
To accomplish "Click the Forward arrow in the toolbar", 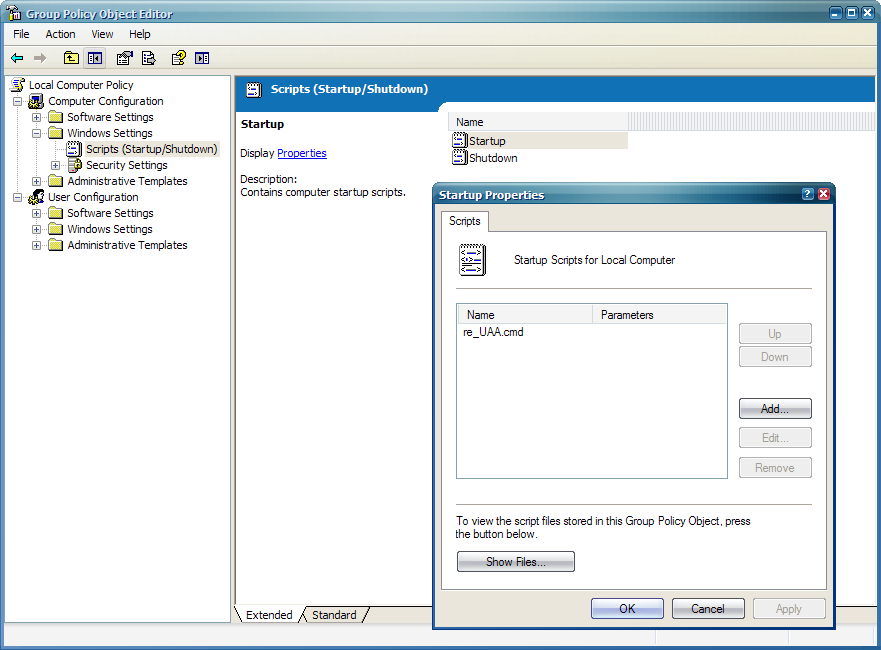I will click(x=40, y=58).
